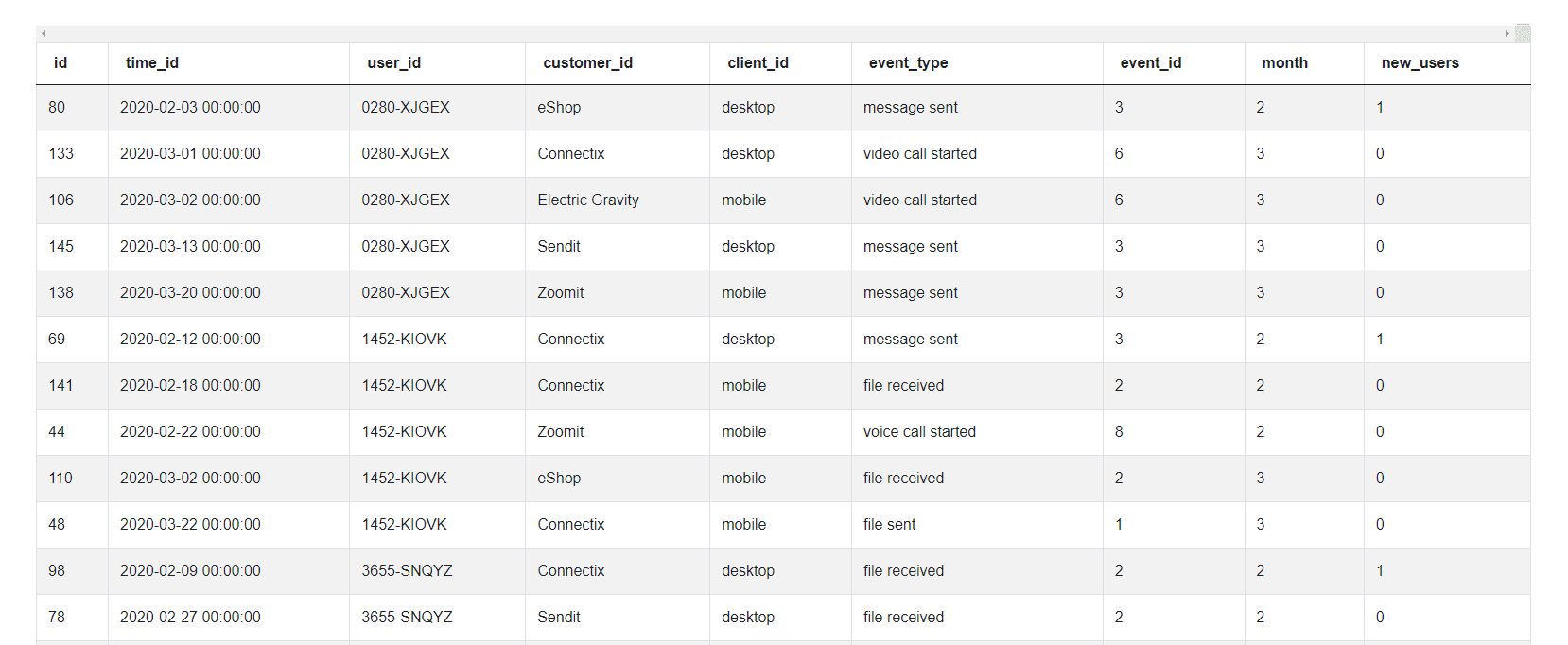Click the new_users column header
The image size is (1568, 645).
coord(1420,62)
